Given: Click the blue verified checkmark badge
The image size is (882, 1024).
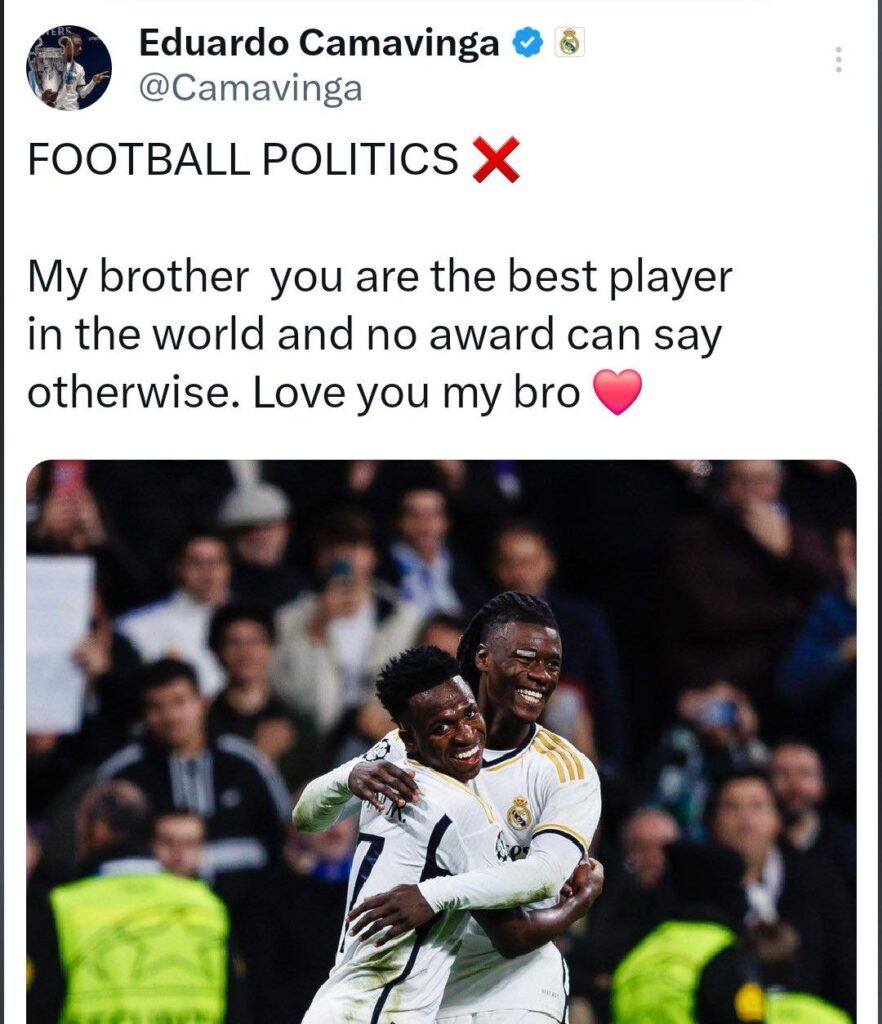Looking at the screenshot, I should (528, 43).
